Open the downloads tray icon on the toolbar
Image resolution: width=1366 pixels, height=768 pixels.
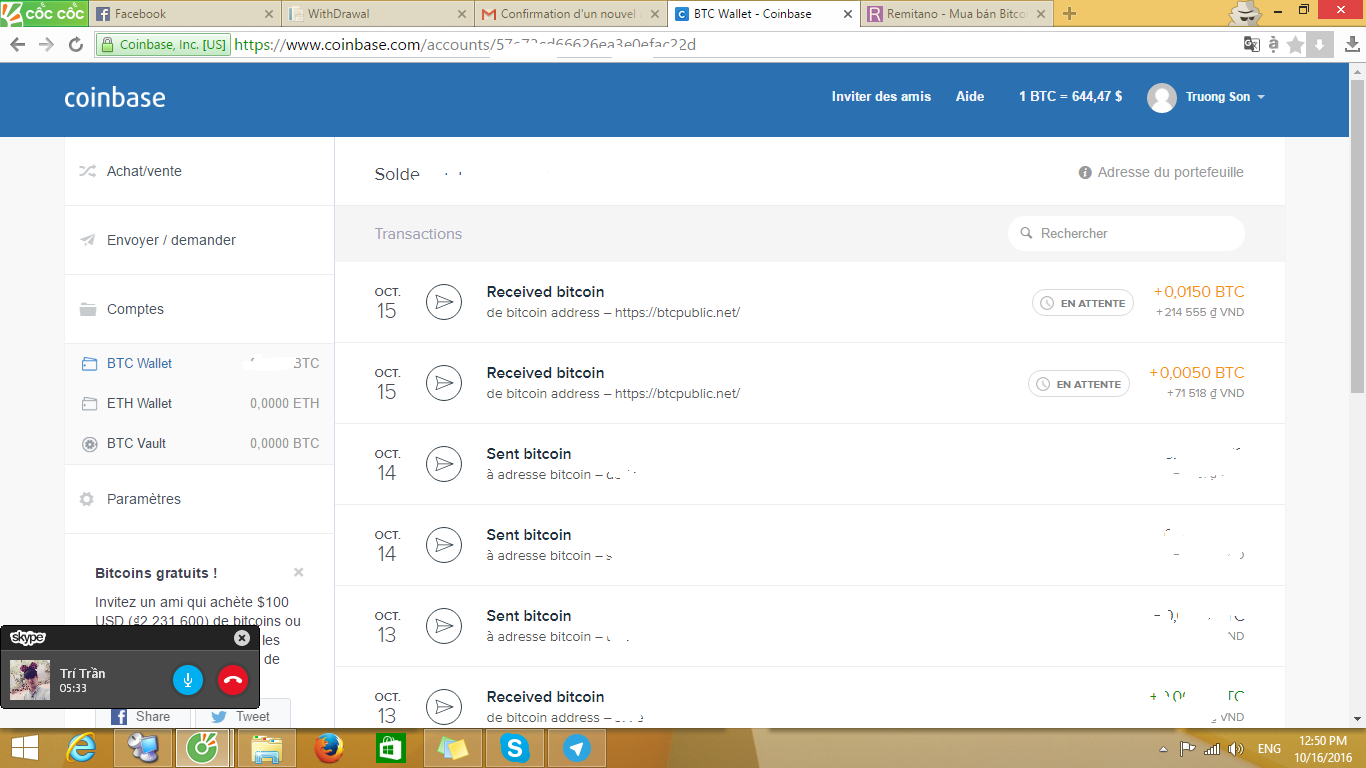(1350, 45)
